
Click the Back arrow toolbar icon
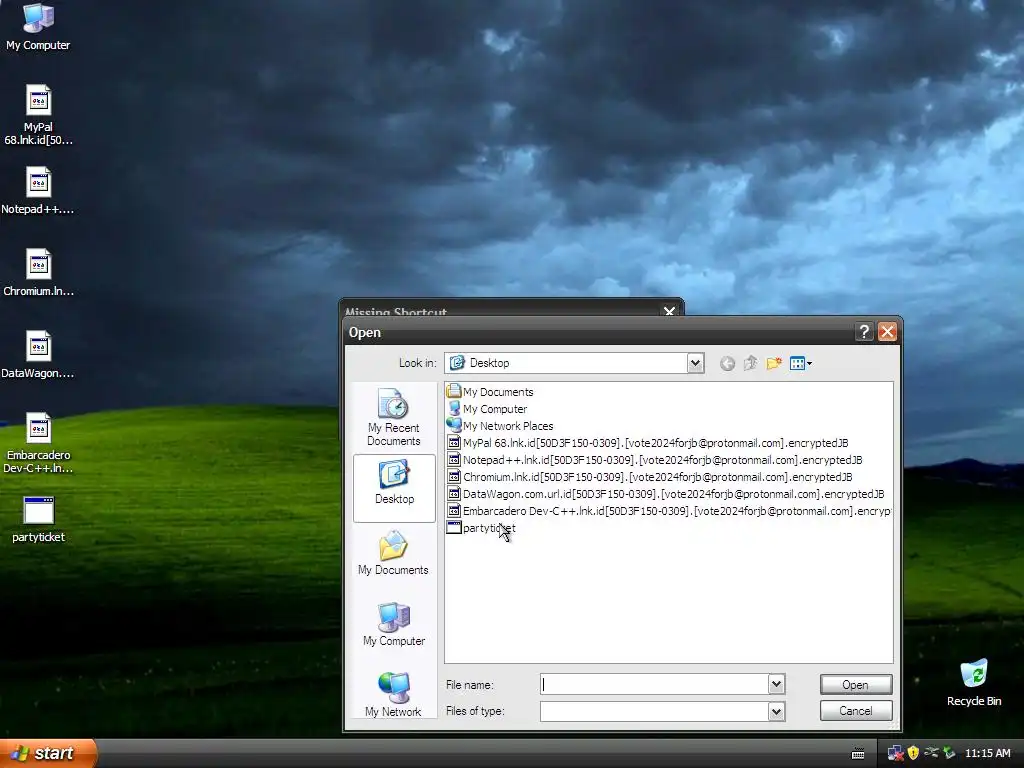coord(727,364)
